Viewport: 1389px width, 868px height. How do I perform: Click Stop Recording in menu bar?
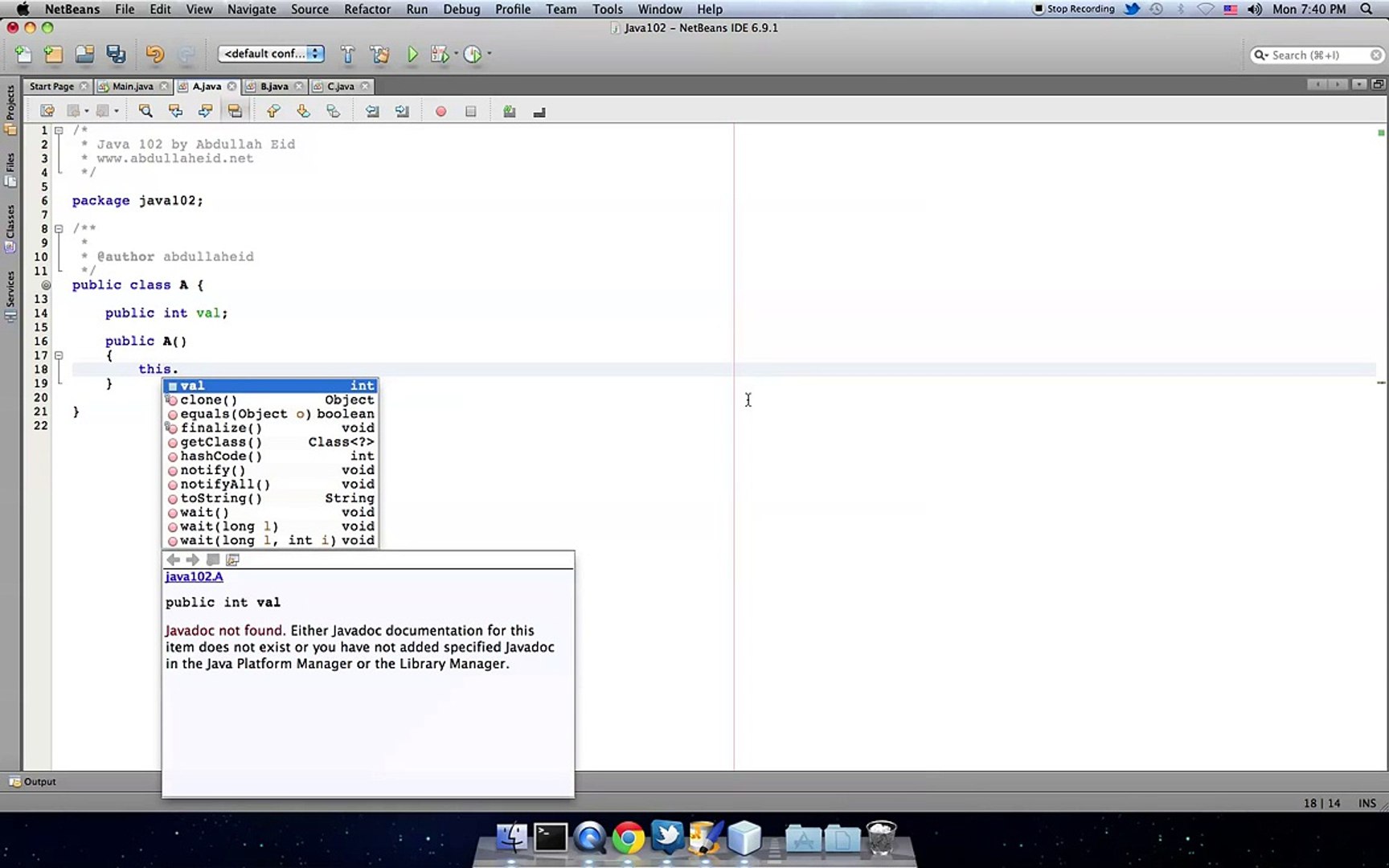tap(1074, 9)
